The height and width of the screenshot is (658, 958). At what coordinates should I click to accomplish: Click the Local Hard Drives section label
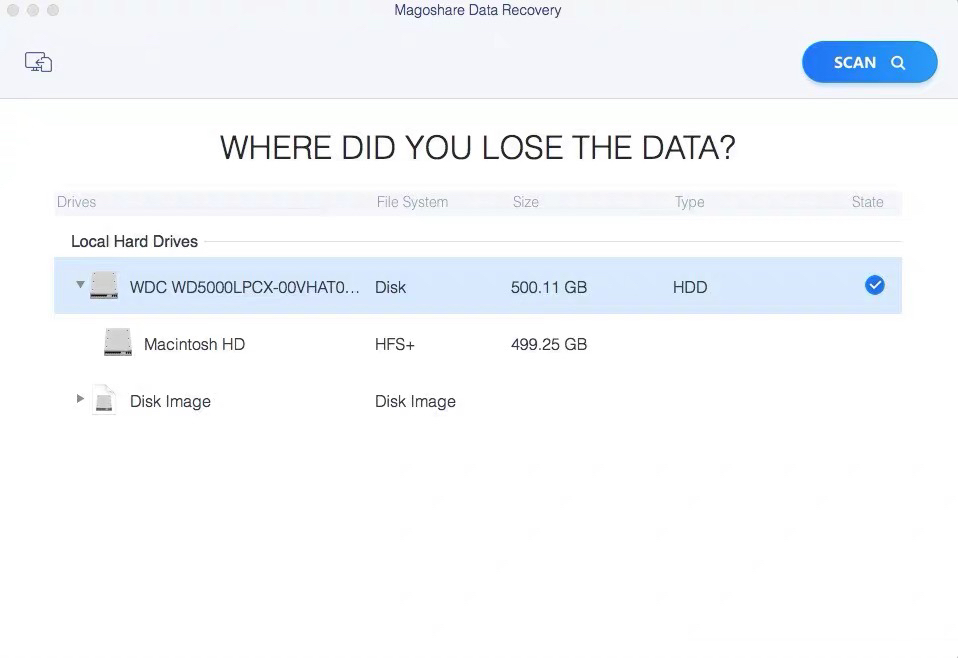(x=134, y=241)
